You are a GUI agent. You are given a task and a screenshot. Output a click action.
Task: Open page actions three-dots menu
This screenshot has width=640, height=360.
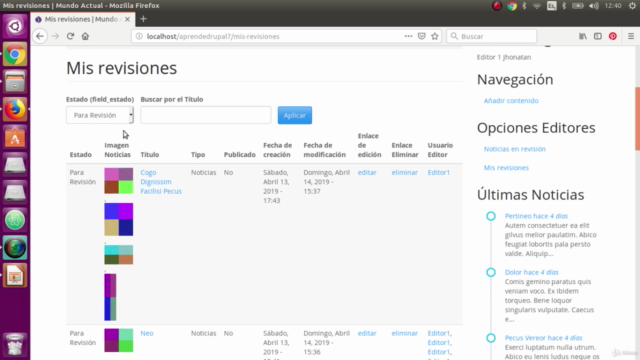pyautogui.click(x=408, y=36)
